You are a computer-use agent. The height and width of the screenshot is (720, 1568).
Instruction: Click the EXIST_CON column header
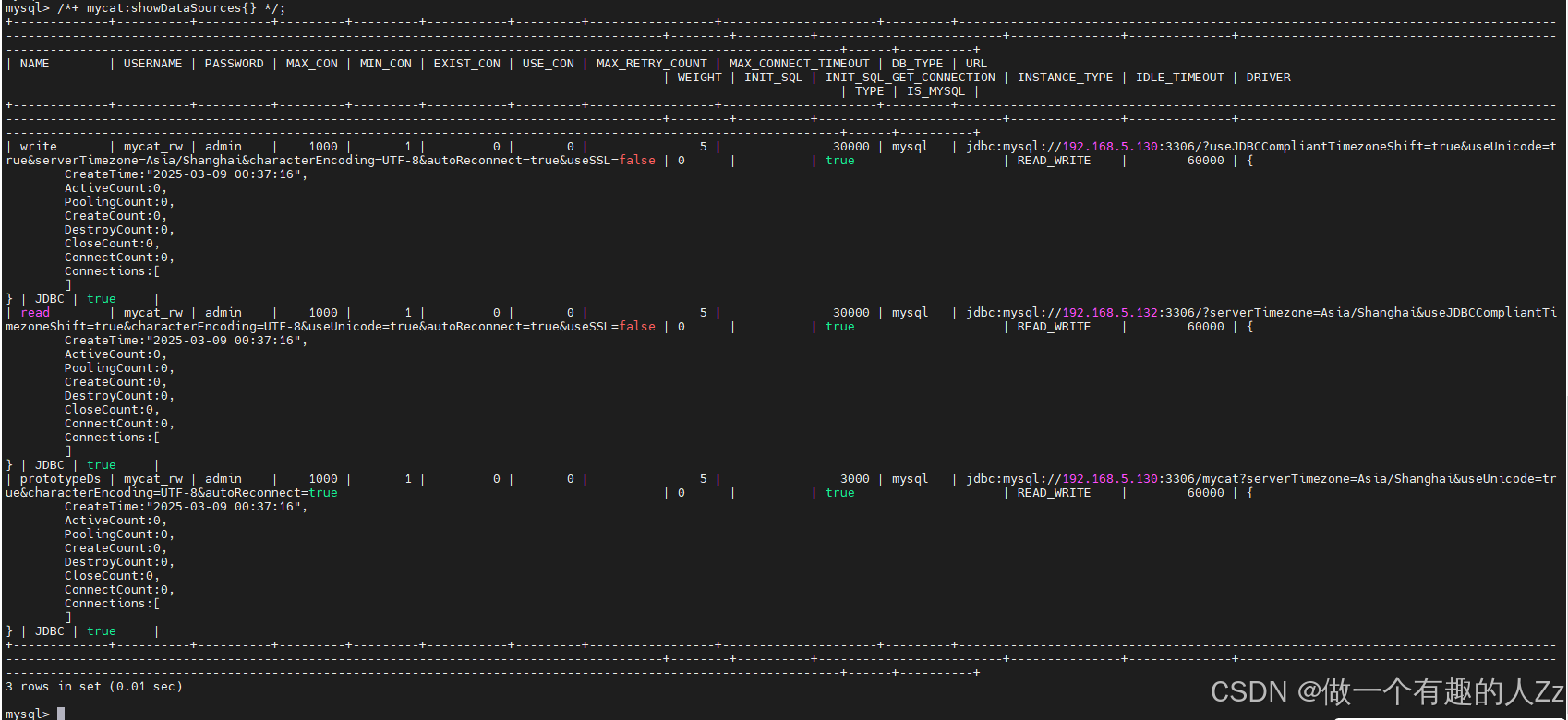(x=466, y=64)
